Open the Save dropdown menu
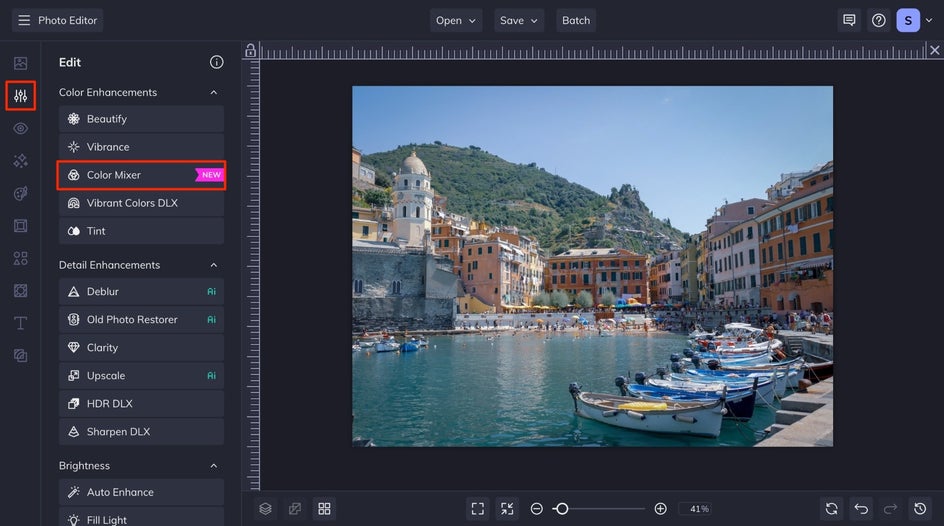Viewport: 944px width, 526px height. coord(519,20)
